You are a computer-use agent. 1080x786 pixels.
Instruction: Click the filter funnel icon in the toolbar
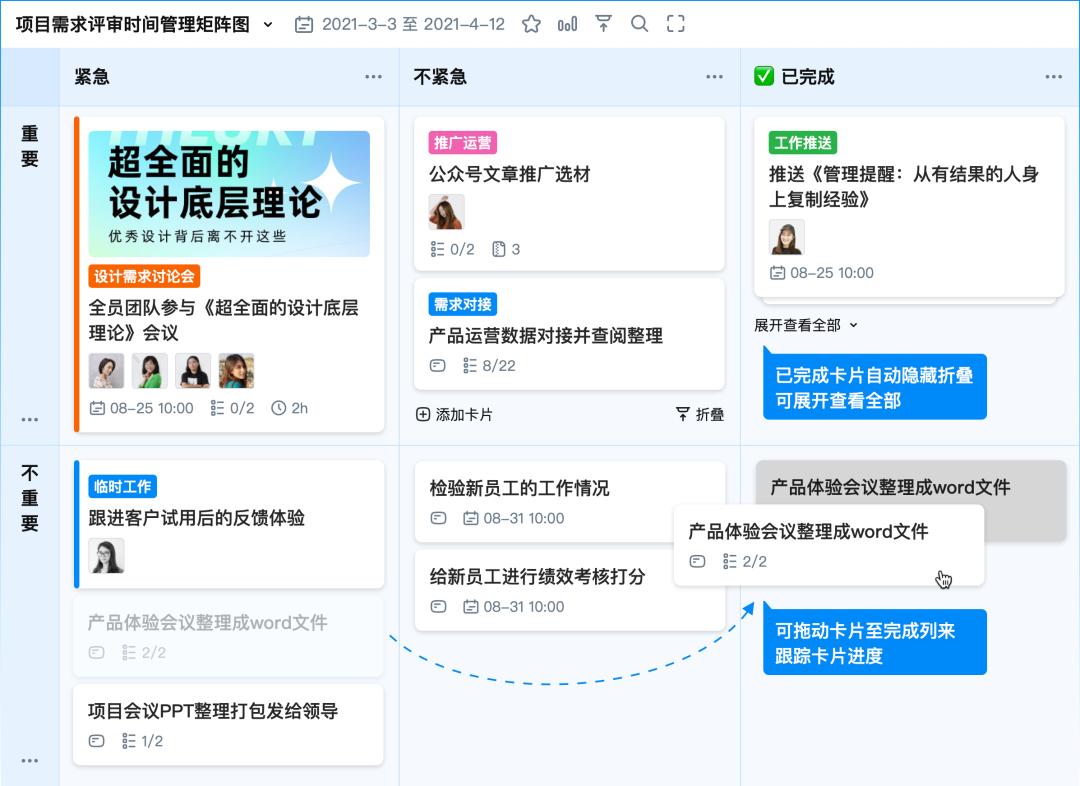(603, 22)
